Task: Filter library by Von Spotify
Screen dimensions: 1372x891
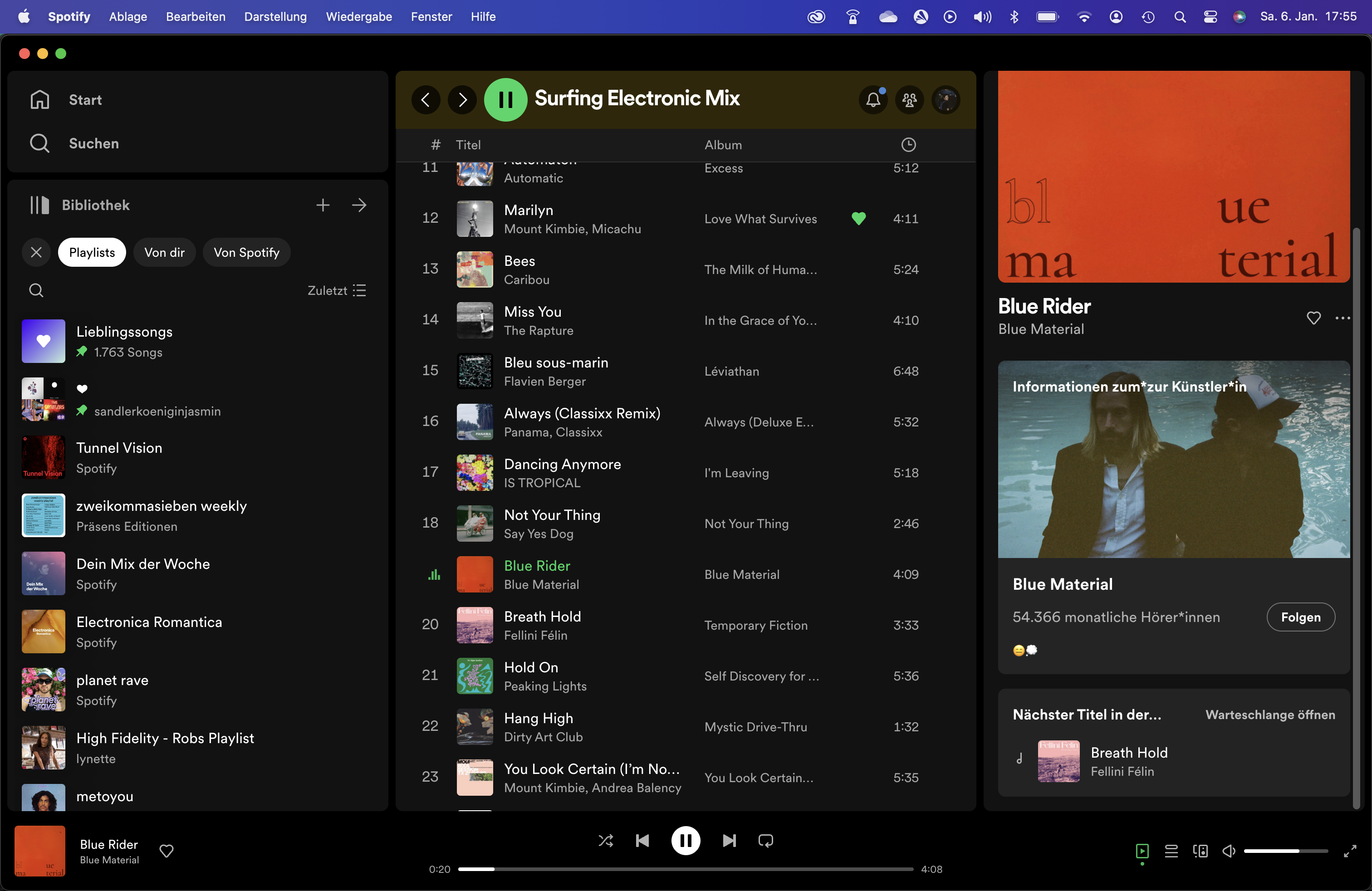Action: tap(246, 252)
